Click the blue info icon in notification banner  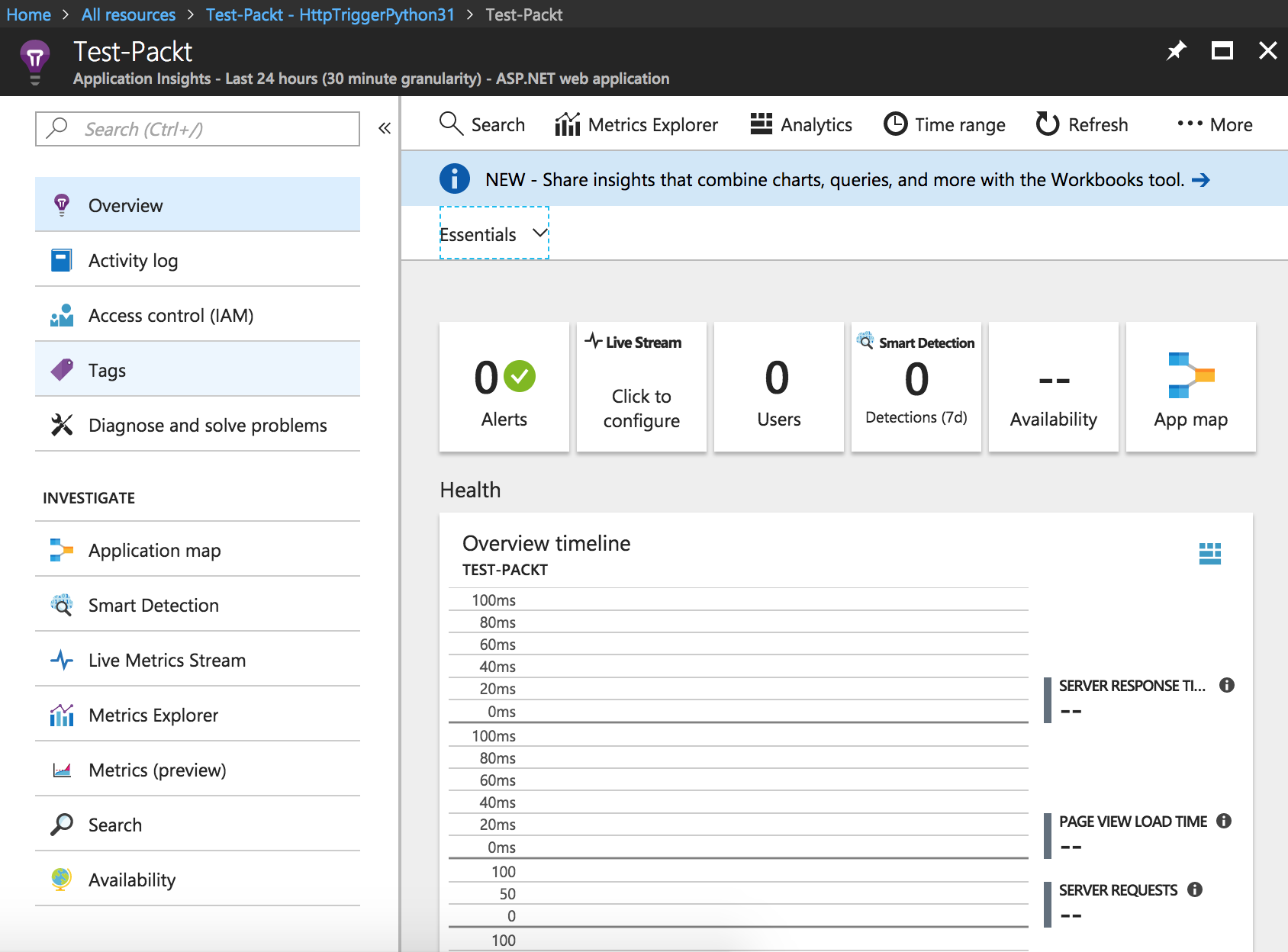tap(455, 178)
